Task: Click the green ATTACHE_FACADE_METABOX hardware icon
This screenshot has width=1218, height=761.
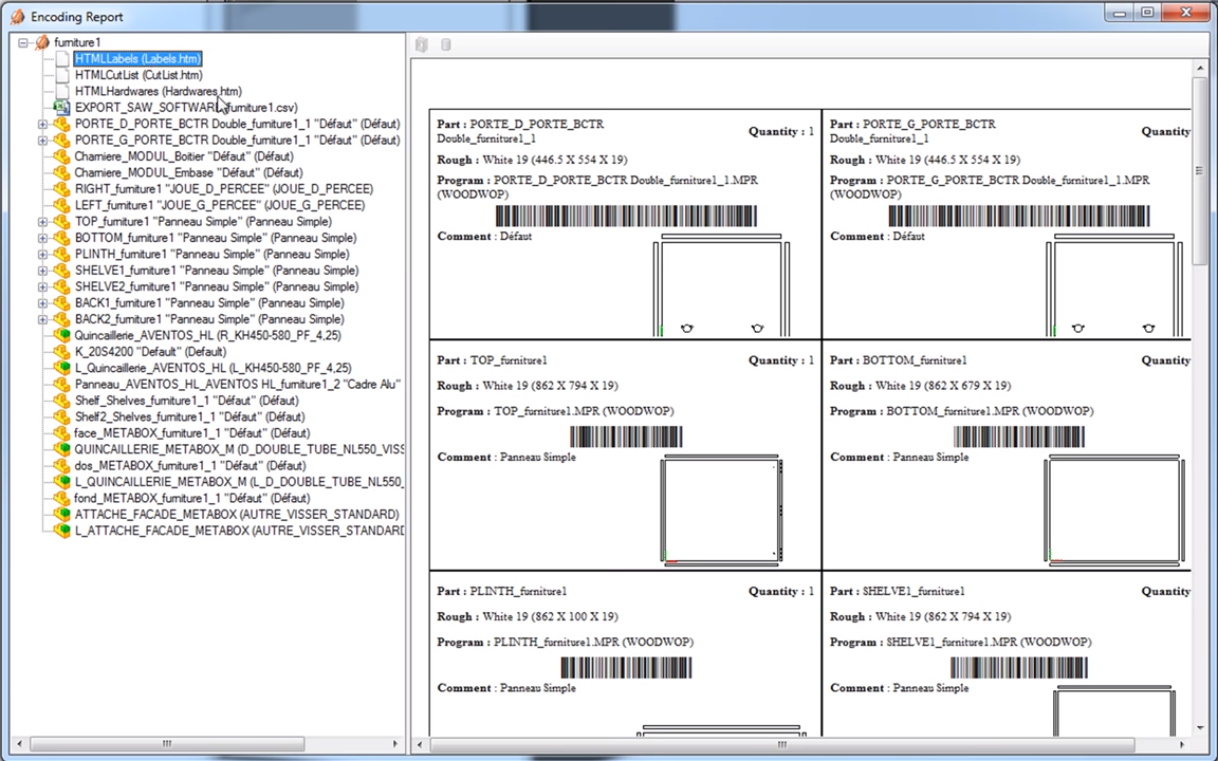Action: point(62,514)
